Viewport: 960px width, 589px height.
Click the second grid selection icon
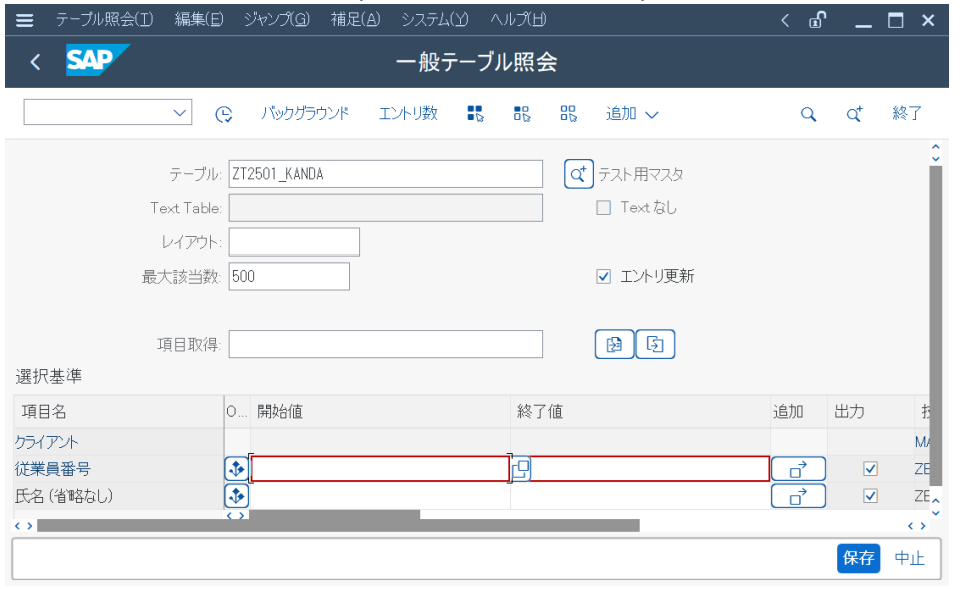point(522,114)
